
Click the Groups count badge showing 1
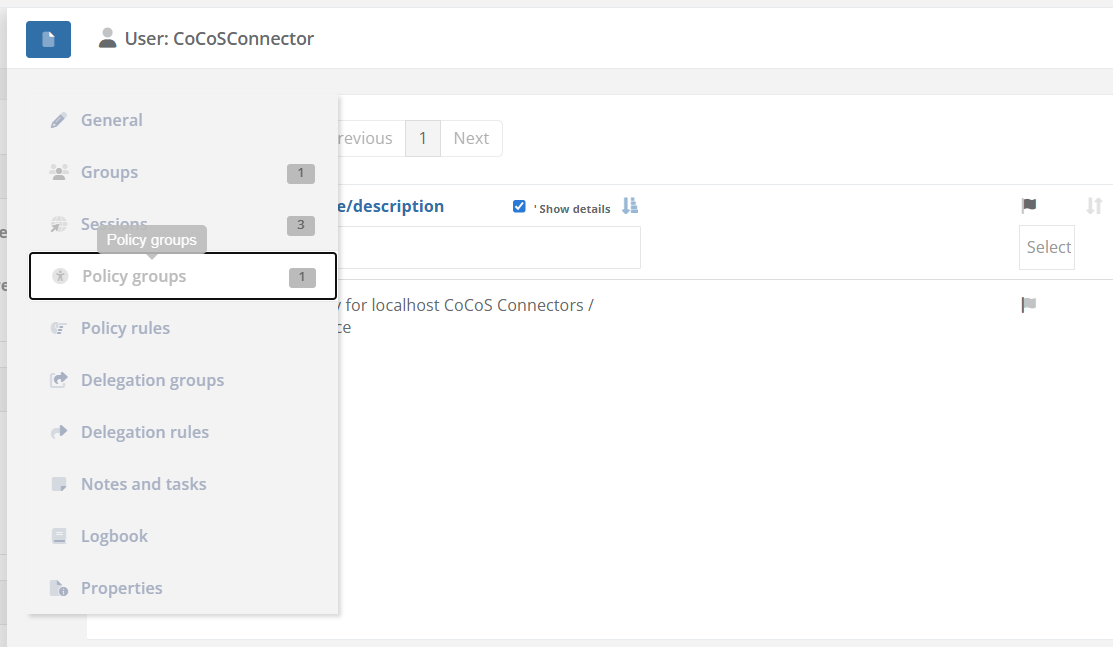click(x=301, y=173)
